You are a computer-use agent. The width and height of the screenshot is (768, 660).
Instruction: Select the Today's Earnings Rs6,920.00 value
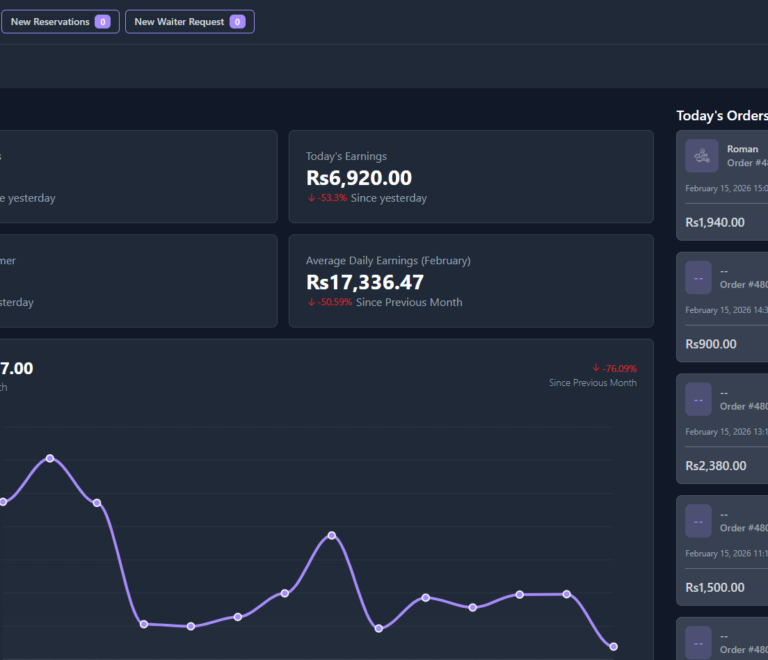[358, 178]
